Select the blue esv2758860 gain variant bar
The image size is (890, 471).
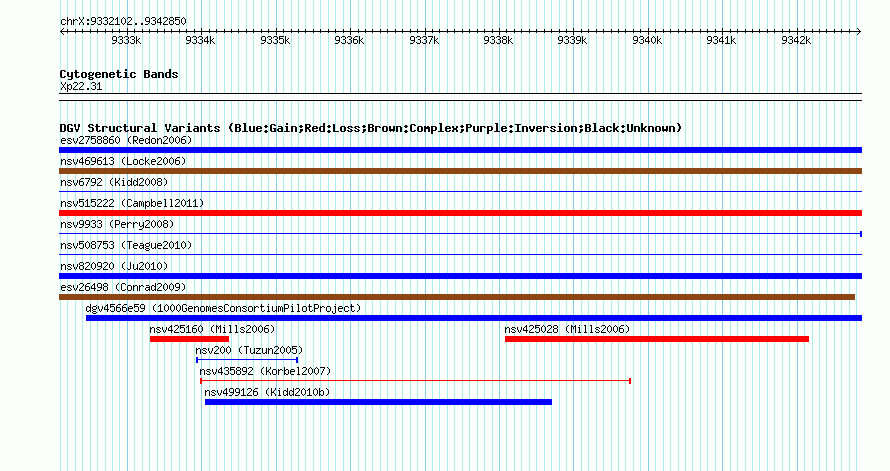click(460, 150)
